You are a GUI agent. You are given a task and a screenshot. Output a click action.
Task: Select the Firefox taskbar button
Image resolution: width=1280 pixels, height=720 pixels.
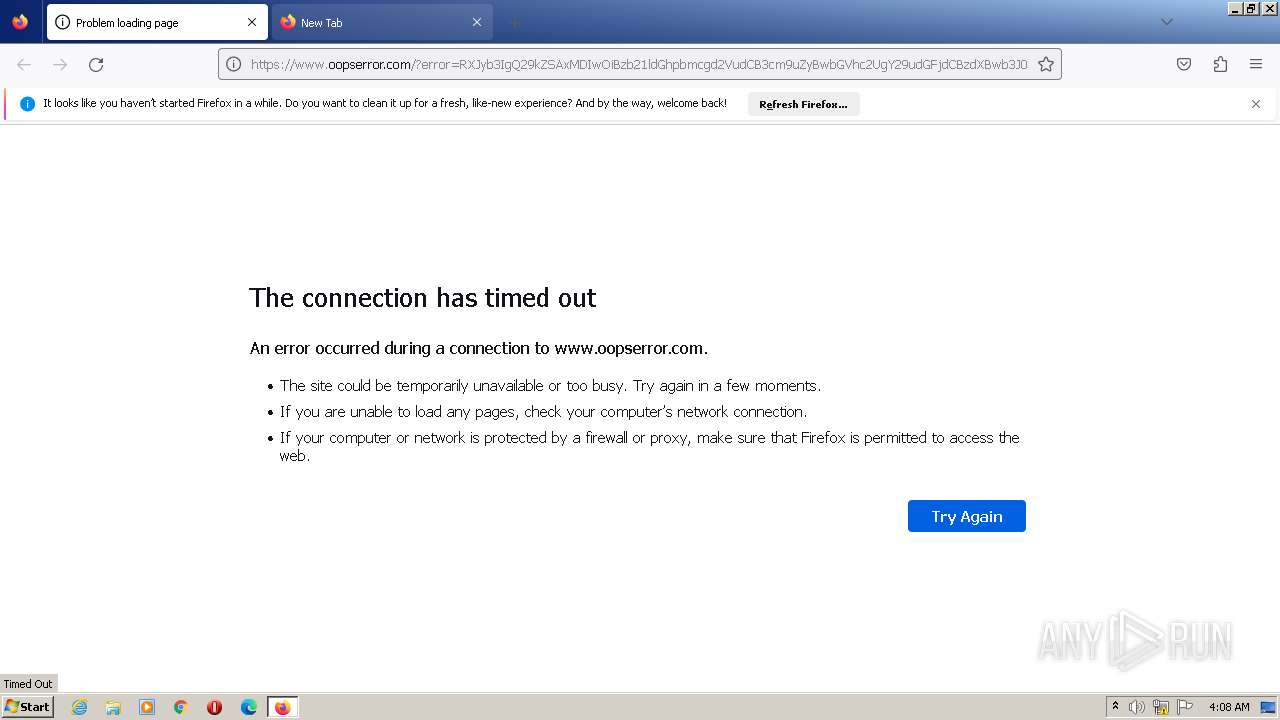point(283,707)
